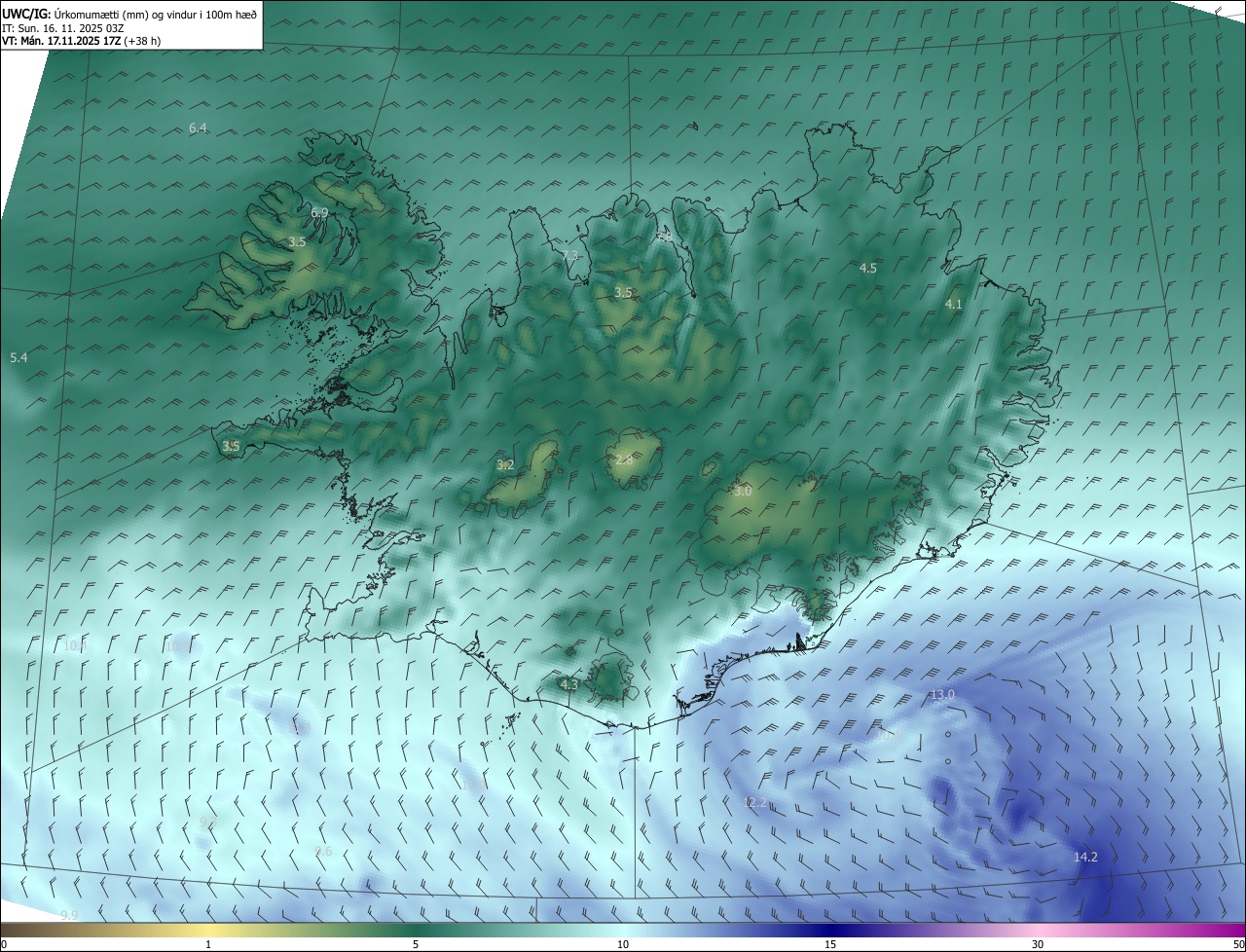This screenshot has width=1246, height=952.
Task: Click the 14.2 value label over the sea
Action: click(1085, 857)
